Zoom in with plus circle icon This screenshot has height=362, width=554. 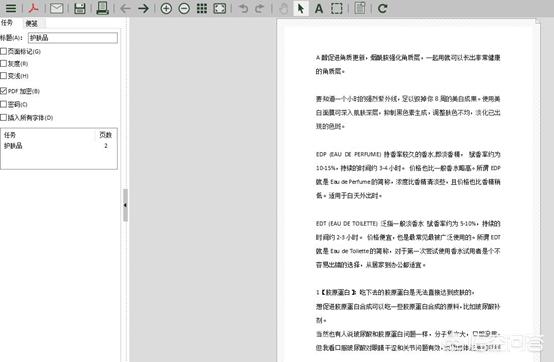pyautogui.click(x=166, y=8)
